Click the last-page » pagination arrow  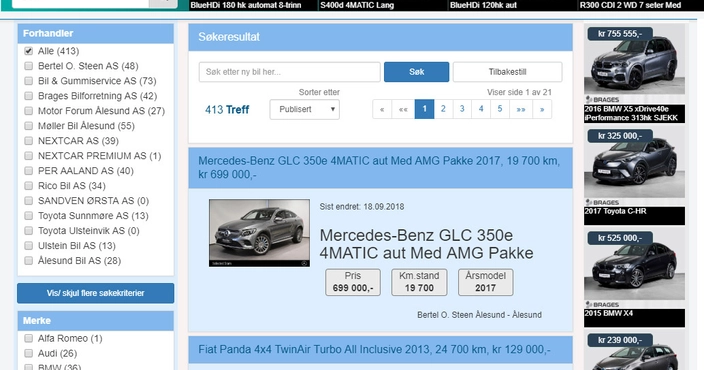click(542, 109)
